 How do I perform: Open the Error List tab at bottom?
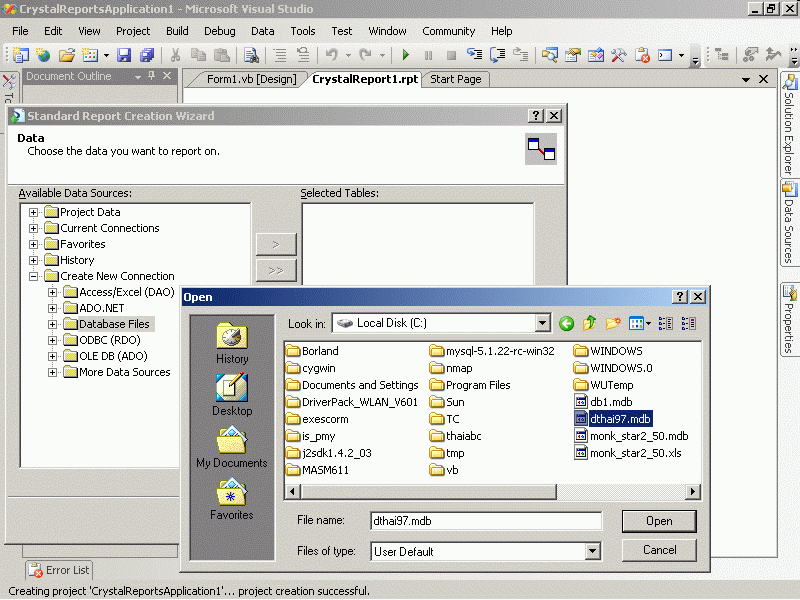tap(59, 570)
